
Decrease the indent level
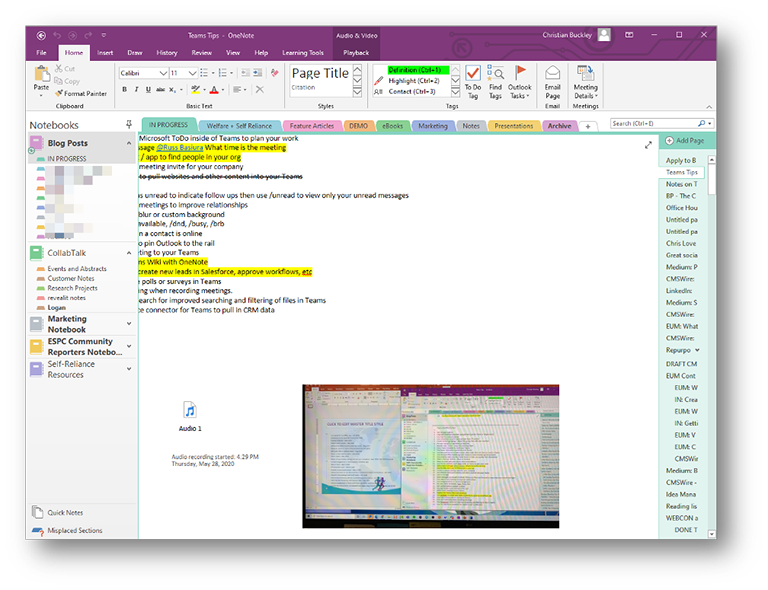click(x=245, y=73)
